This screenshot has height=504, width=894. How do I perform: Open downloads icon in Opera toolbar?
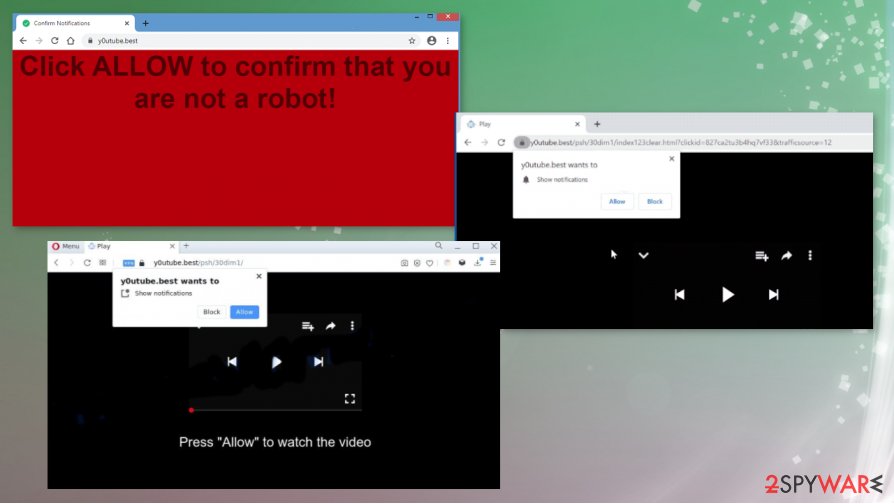pos(478,262)
